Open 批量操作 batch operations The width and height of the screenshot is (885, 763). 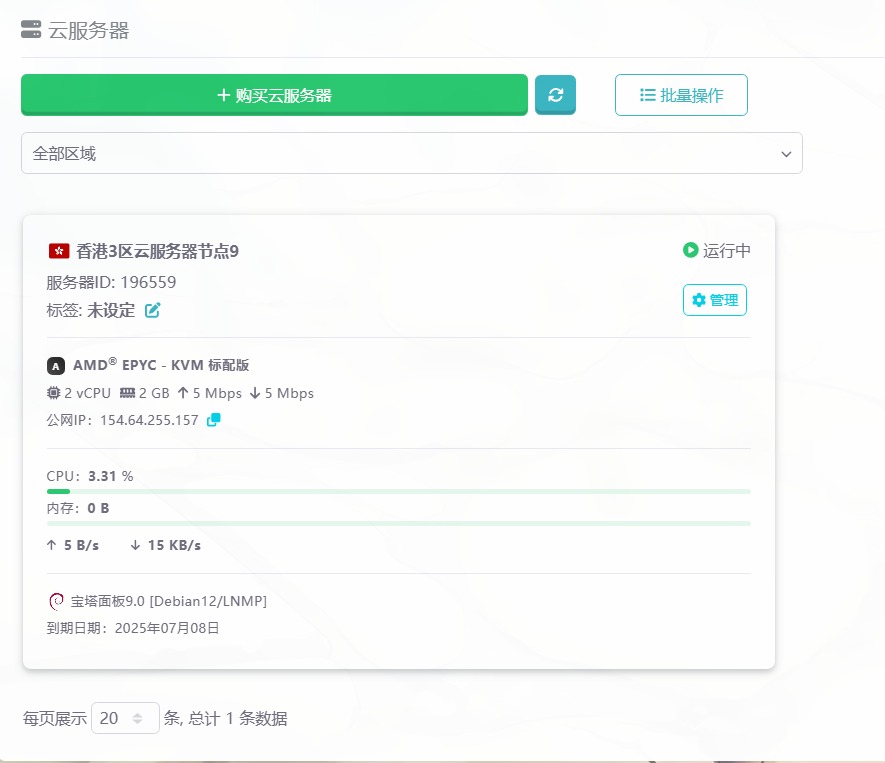681,95
